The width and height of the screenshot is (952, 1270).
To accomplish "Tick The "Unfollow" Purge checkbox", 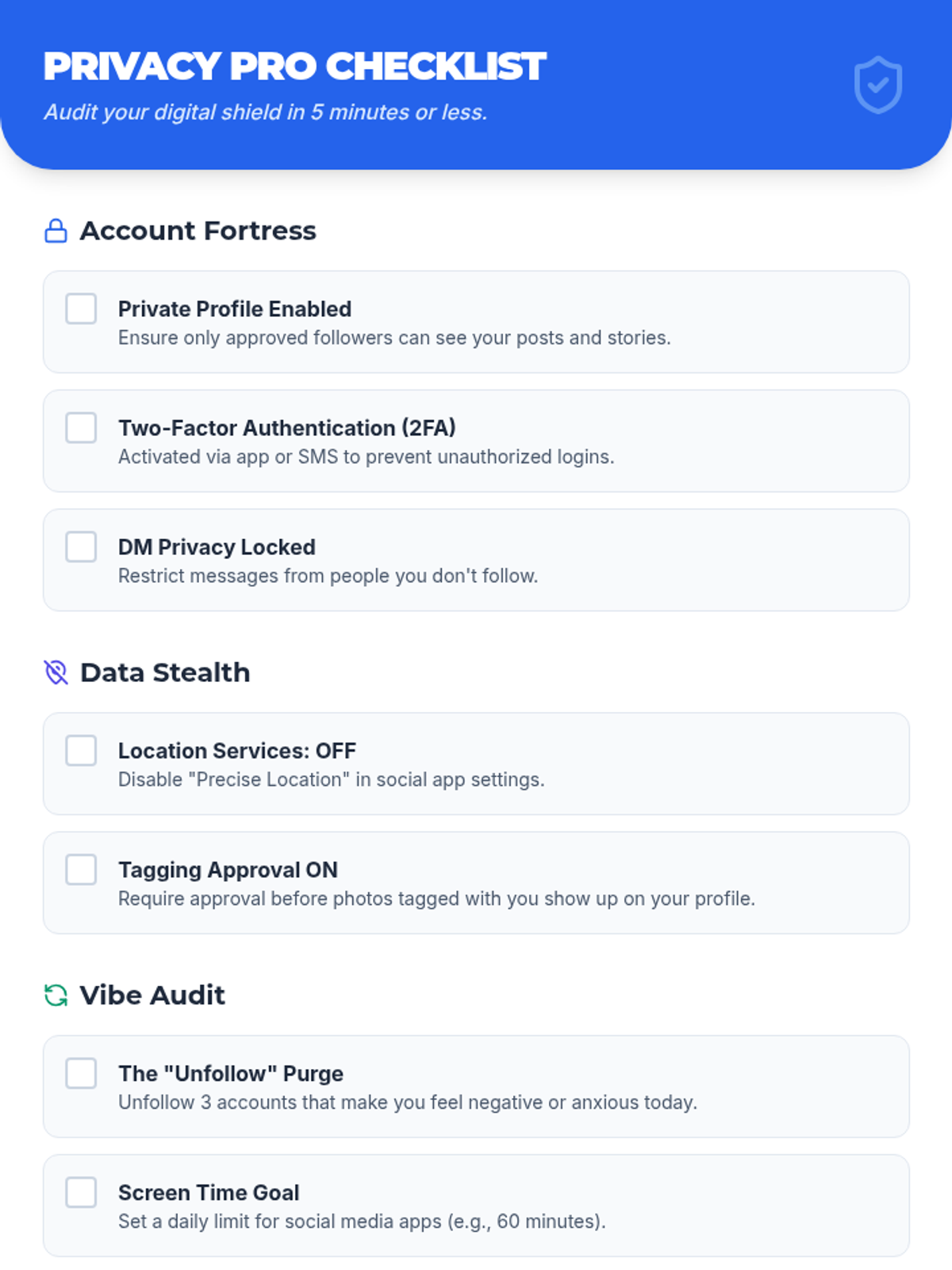I will coord(81,1073).
